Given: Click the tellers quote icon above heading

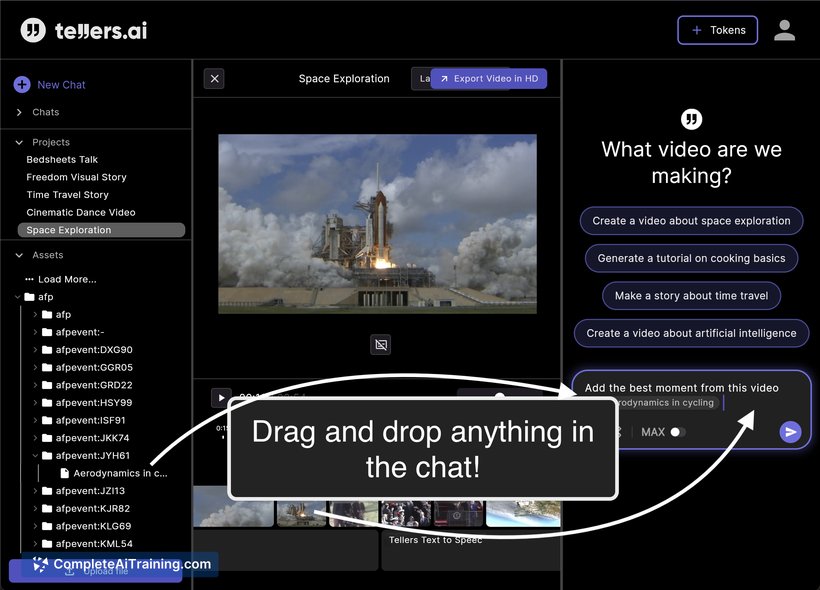Looking at the screenshot, I should tap(691, 119).
